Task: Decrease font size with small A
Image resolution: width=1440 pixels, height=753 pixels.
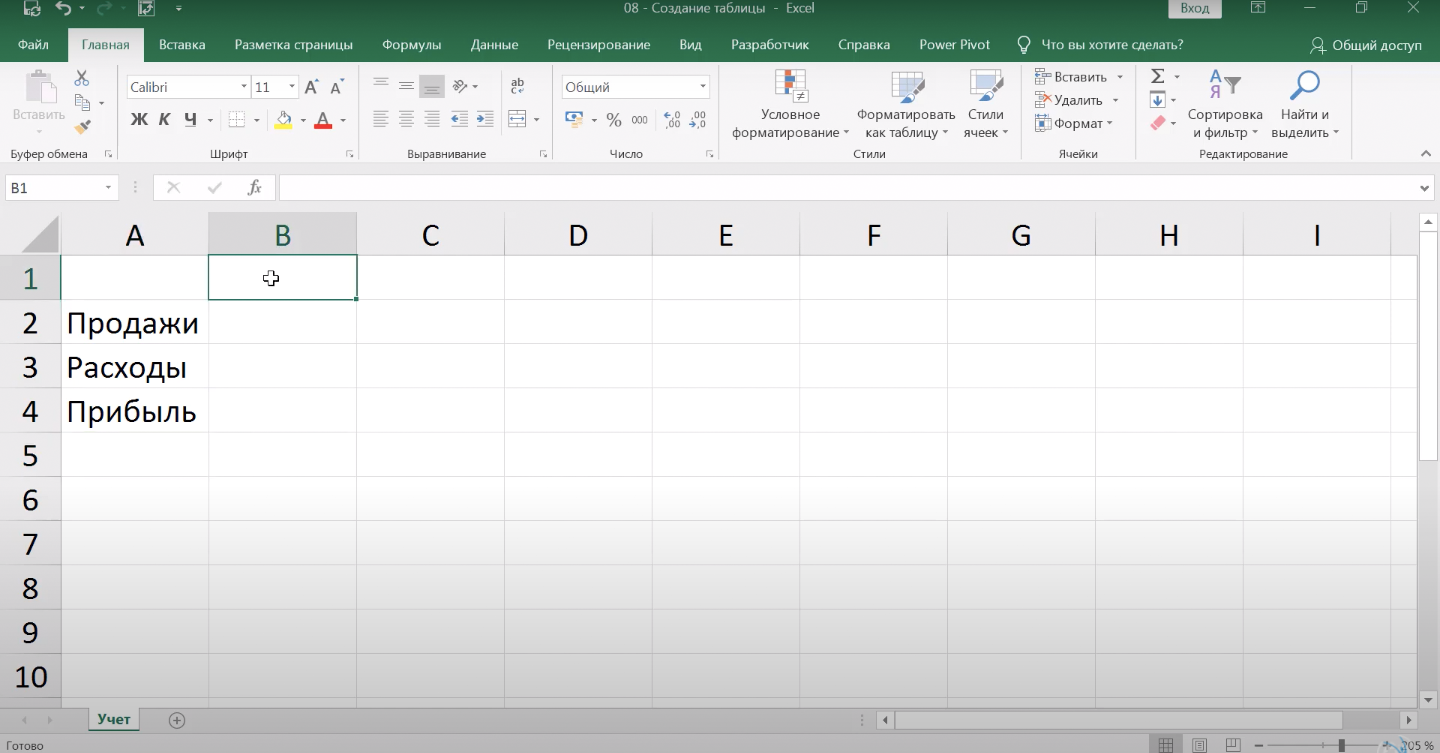Action: tap(338, 87)
